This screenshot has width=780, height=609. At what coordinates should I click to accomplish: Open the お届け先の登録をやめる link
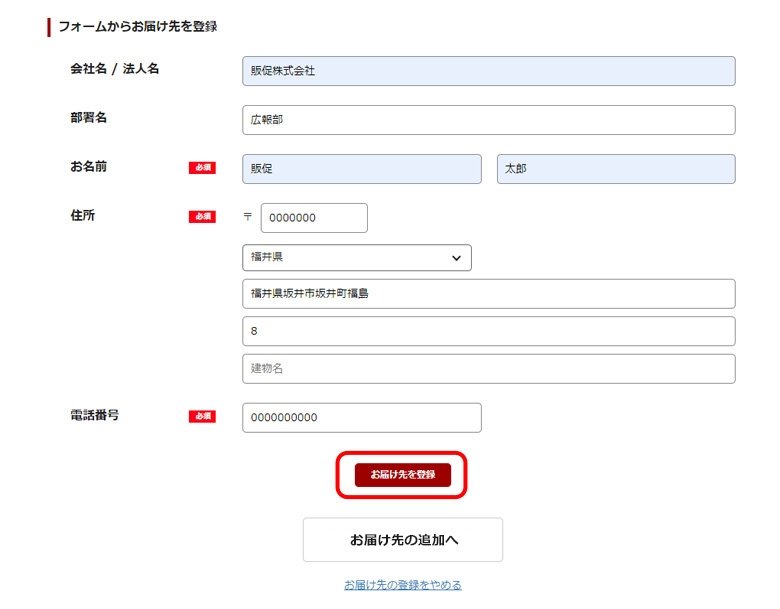pos(403,585)
